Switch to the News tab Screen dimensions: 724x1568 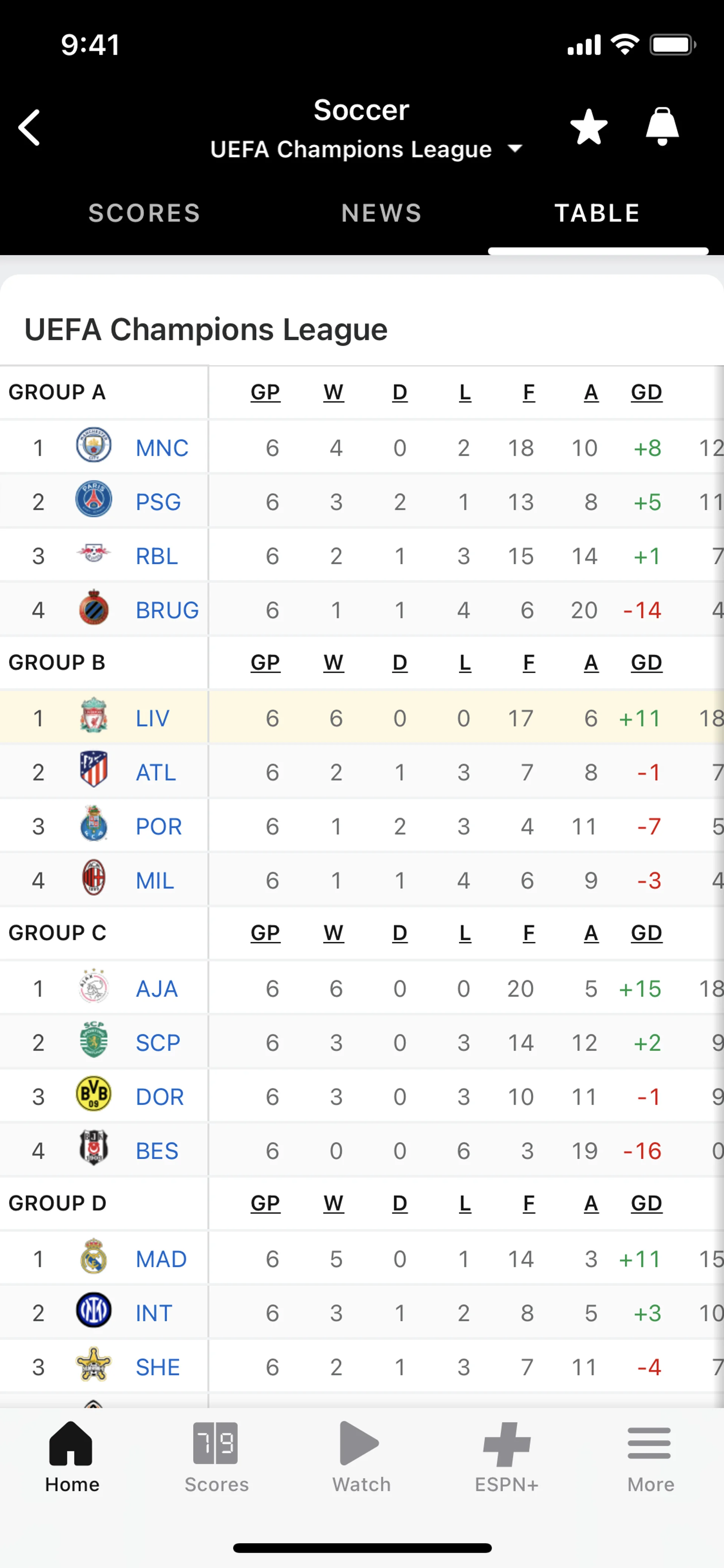(382, 213)
